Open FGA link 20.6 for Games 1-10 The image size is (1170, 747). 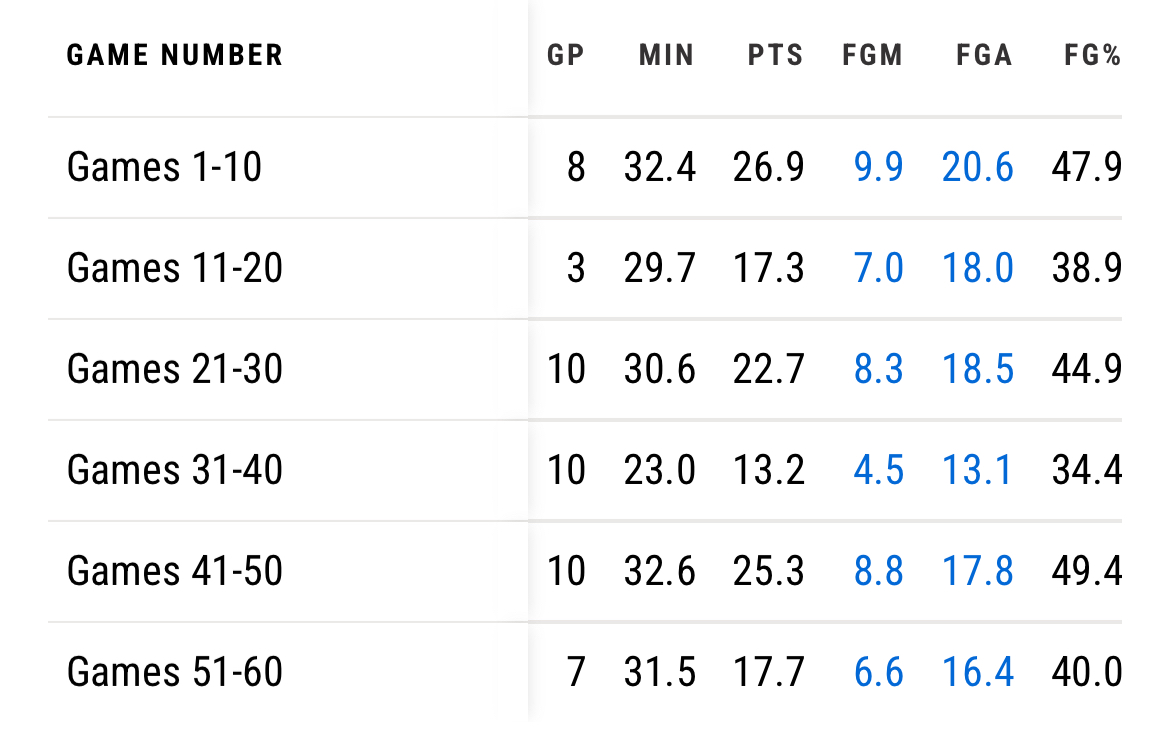coord(977,167)
